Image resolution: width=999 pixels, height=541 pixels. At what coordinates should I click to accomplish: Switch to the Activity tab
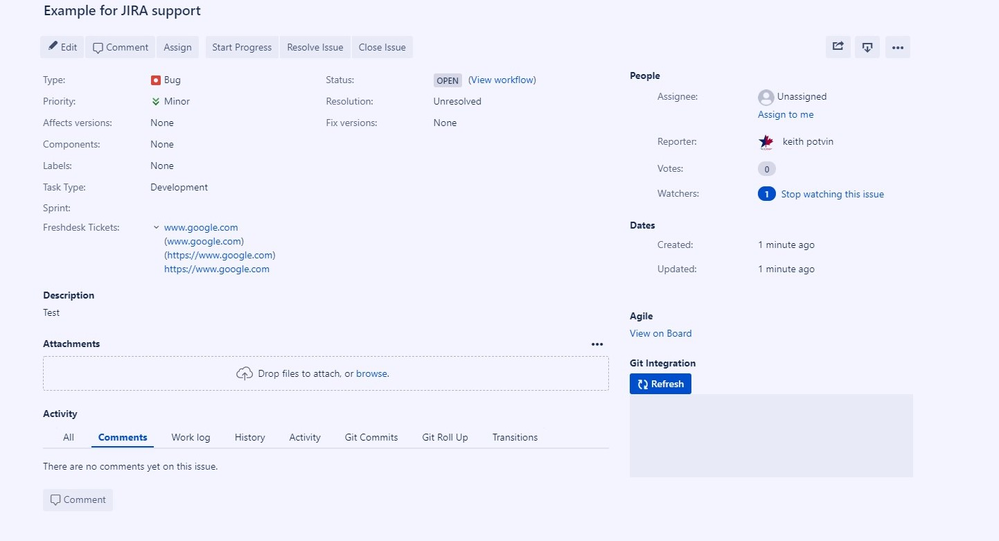tap(305, 437)
